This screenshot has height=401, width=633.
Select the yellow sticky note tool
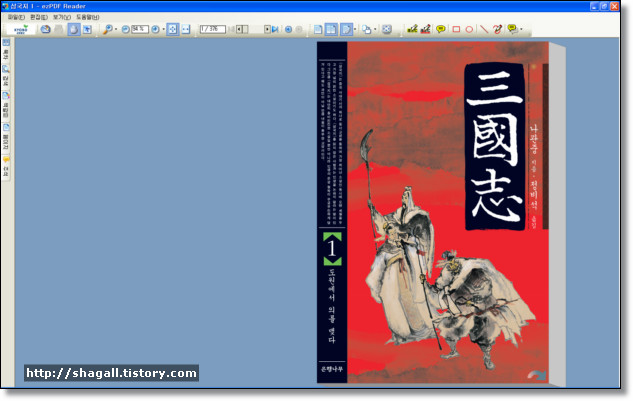[x=441, y=29]
